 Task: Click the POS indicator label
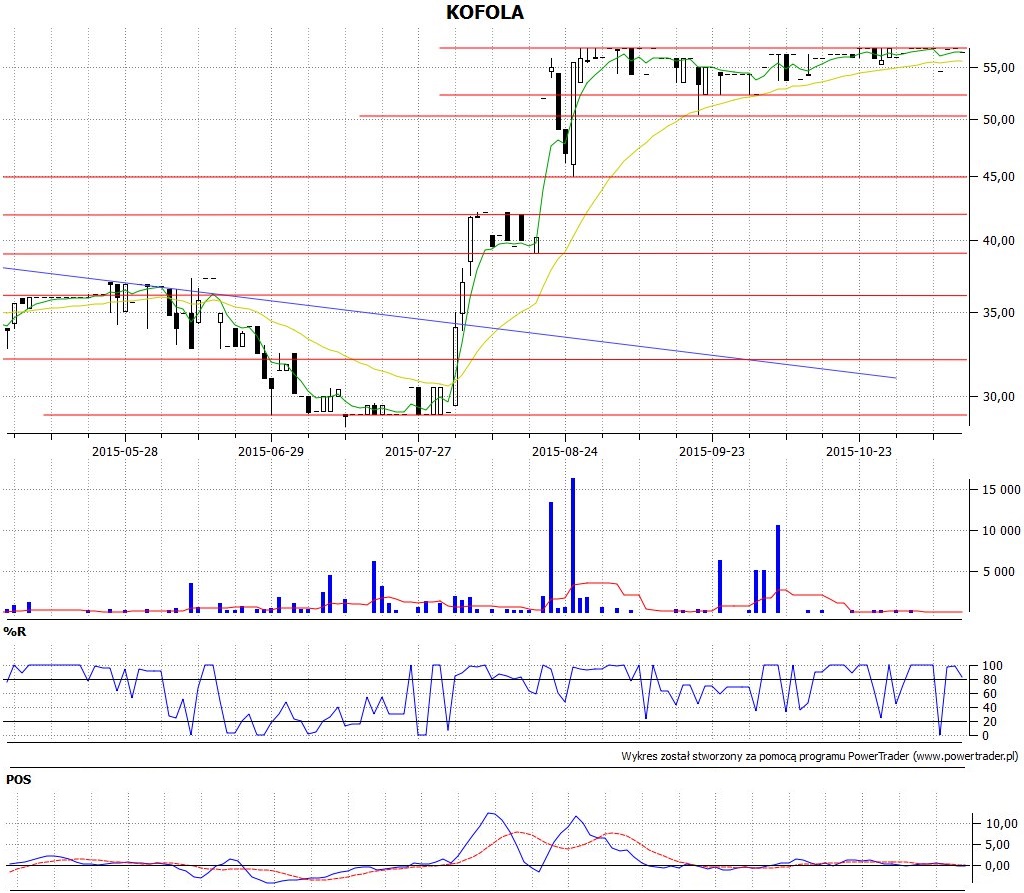click(x=18, y=779)
